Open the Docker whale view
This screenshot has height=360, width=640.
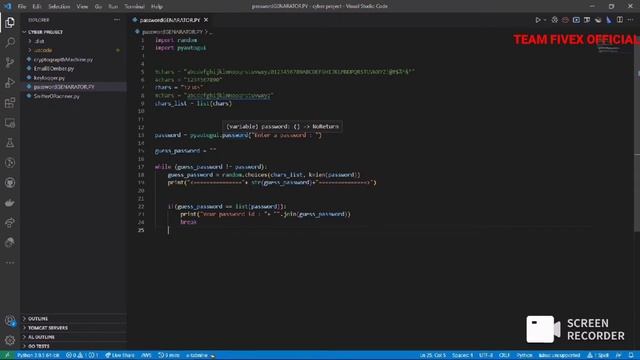coord(10,202)
